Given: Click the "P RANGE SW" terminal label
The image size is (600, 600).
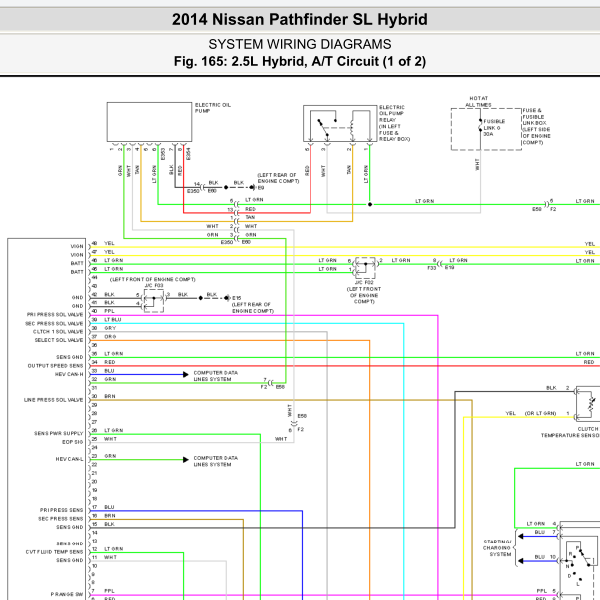Looking at the screenshot, I should point(67,595).
